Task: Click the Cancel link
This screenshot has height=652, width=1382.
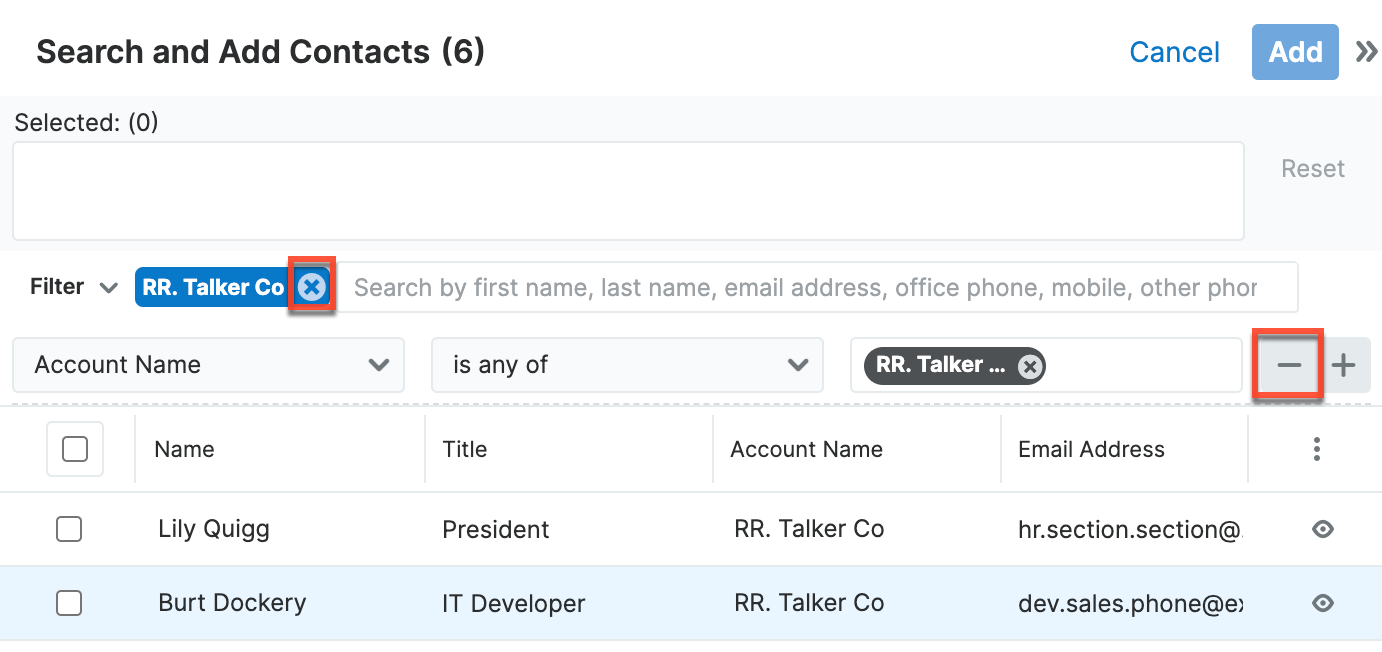Action: [1174, 52]
